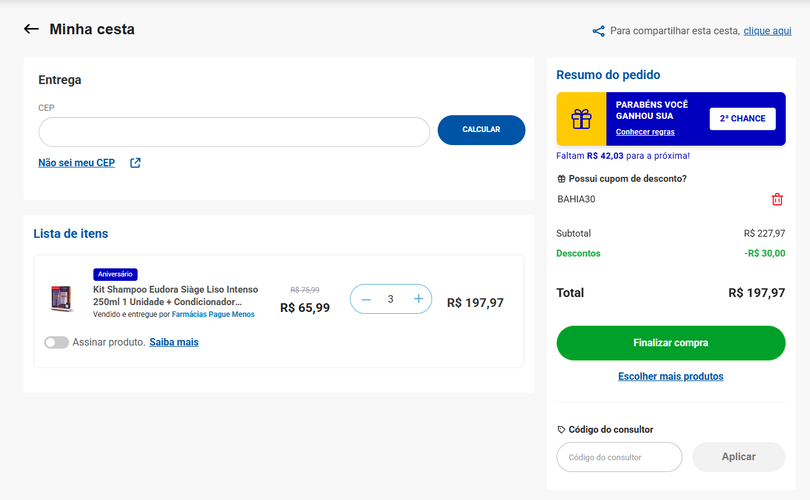This screenshot has height=500, width=810.
Task: Follow the clique aqui share link
Action: coord(767,31)
